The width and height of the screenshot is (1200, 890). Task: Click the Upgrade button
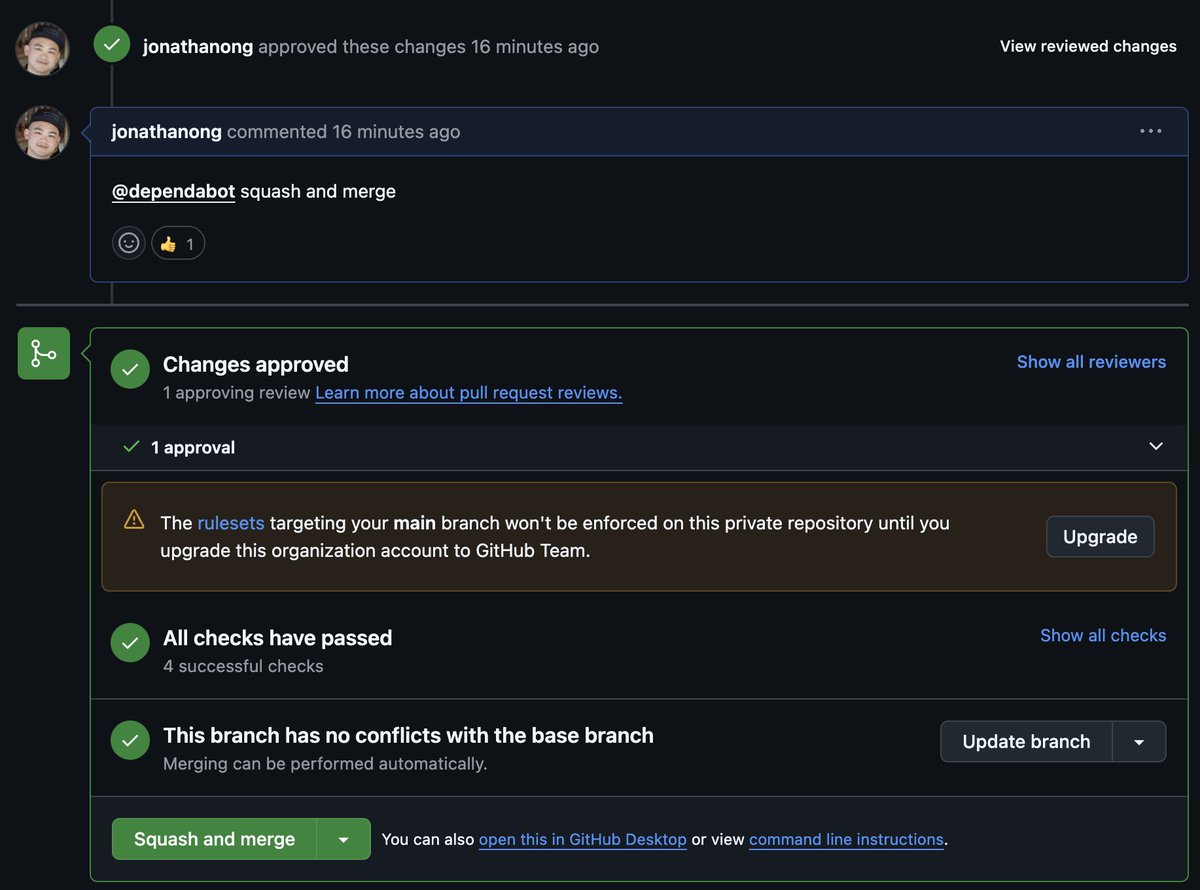point(1100,537)
